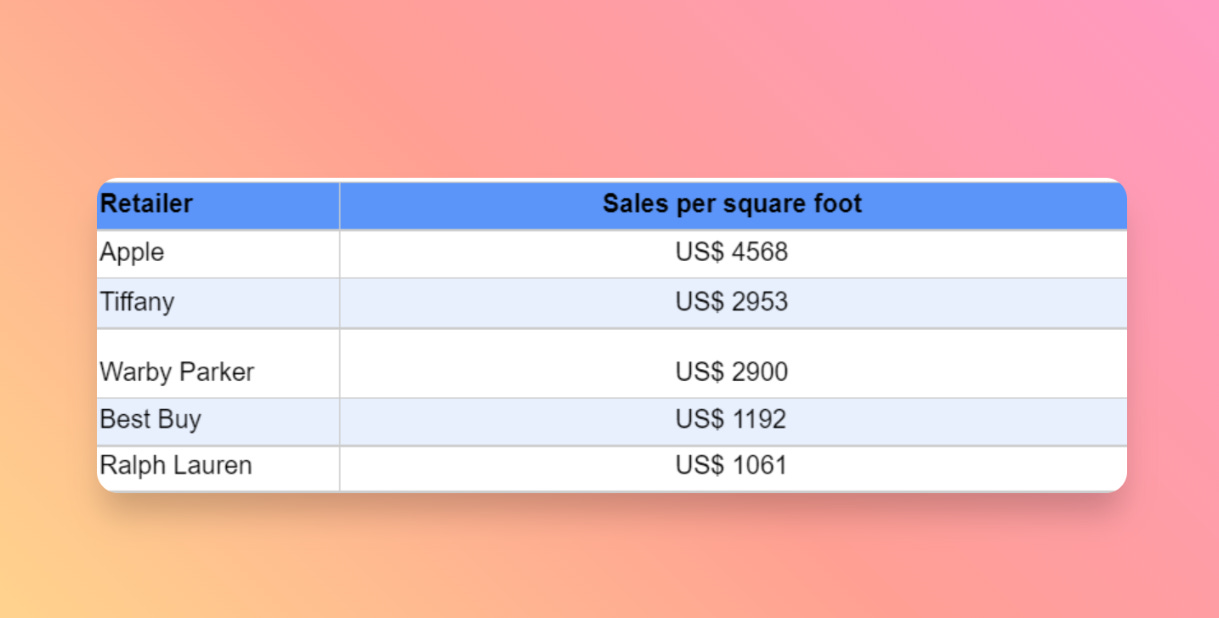Click the Ralph Lauren retailer cell
Viewport: 1219px width, 618px height.
tap(176, 465)
